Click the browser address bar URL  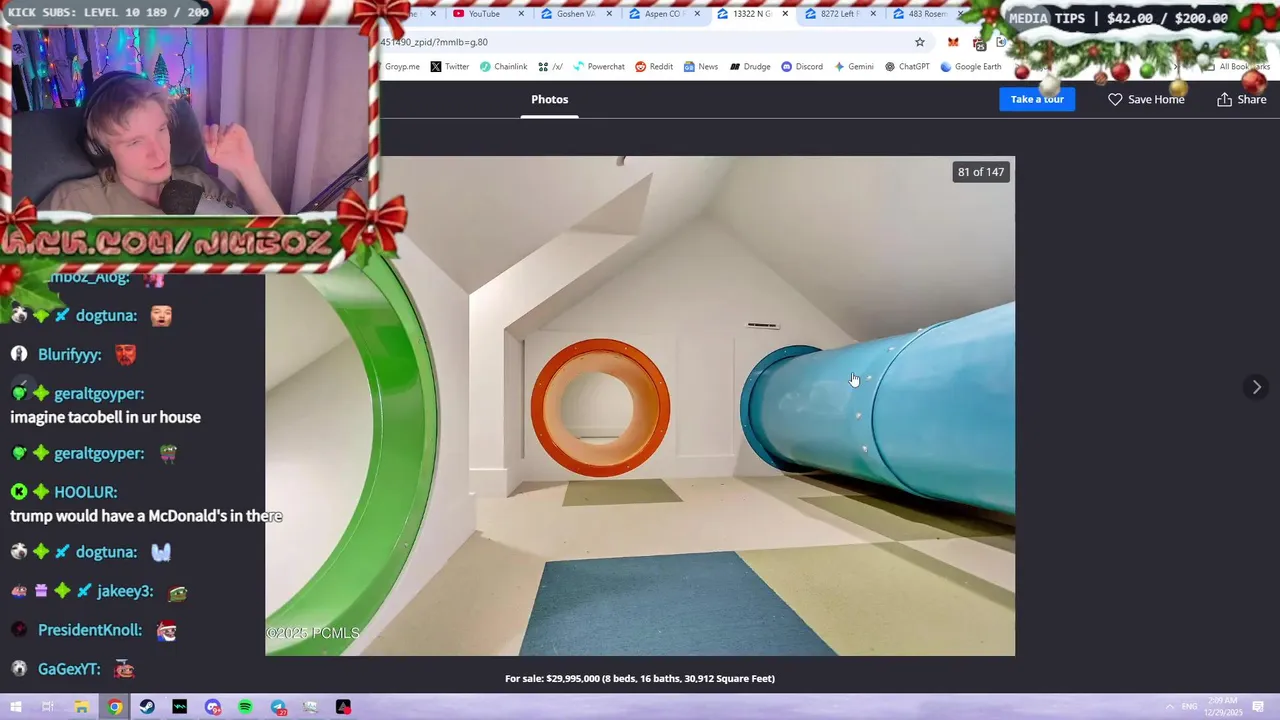[434, 42]
